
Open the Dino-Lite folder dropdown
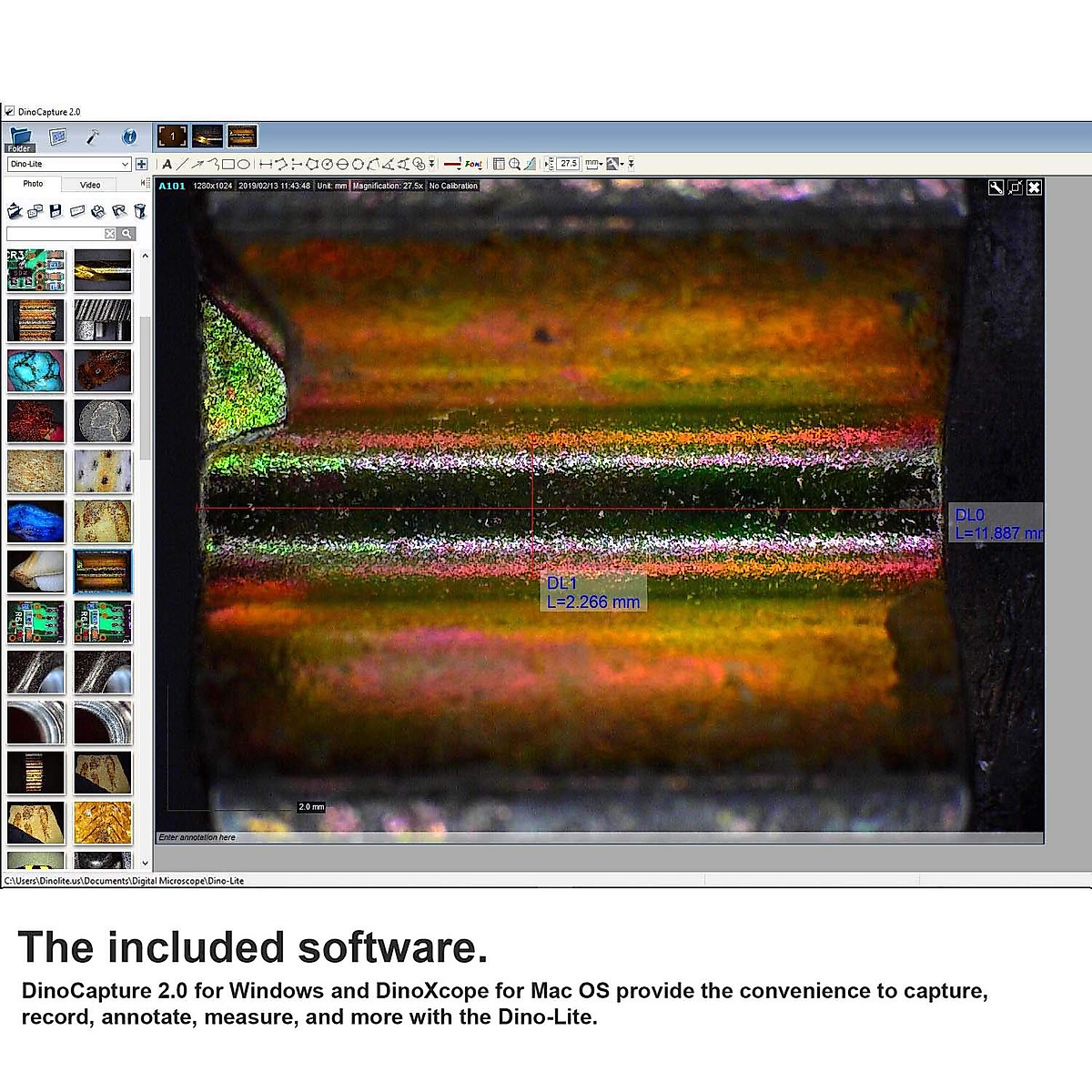125,165
